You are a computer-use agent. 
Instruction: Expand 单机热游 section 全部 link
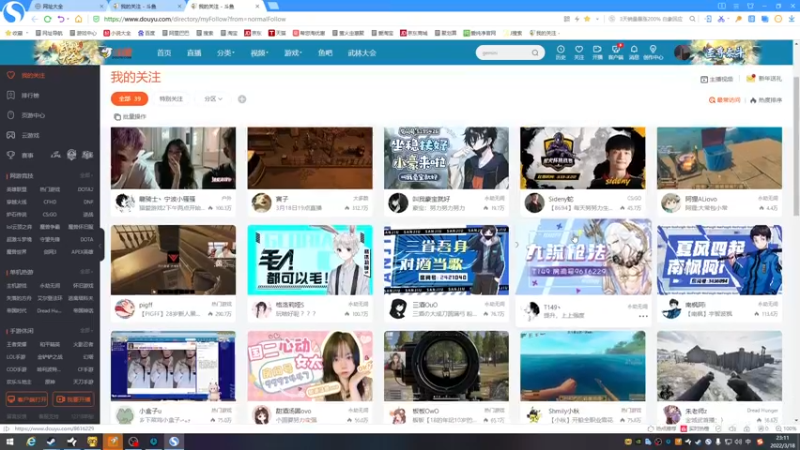click(x=85, y=272)
